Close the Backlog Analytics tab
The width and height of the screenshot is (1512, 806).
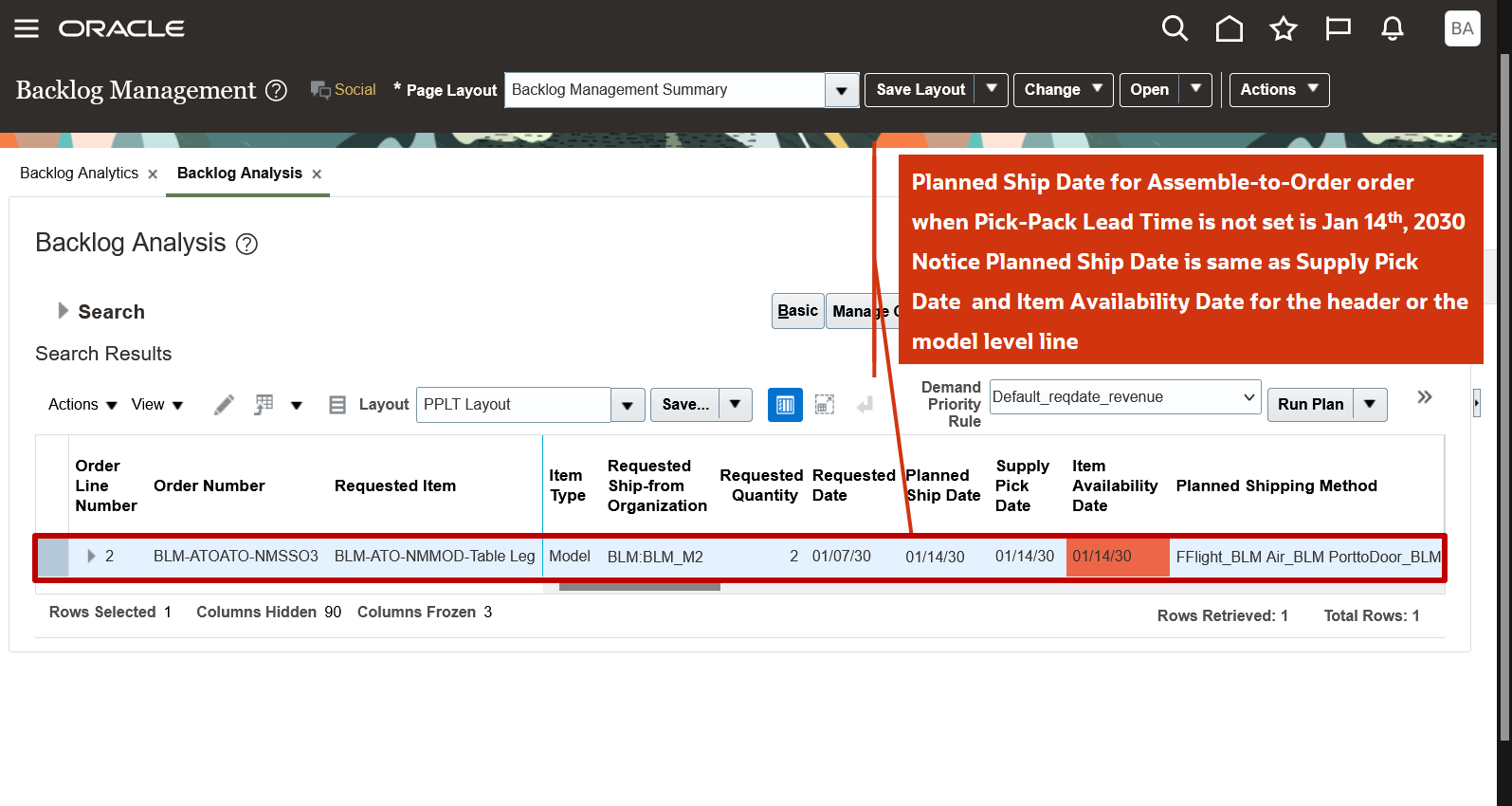pyautogui.click(x=153, y=174)
